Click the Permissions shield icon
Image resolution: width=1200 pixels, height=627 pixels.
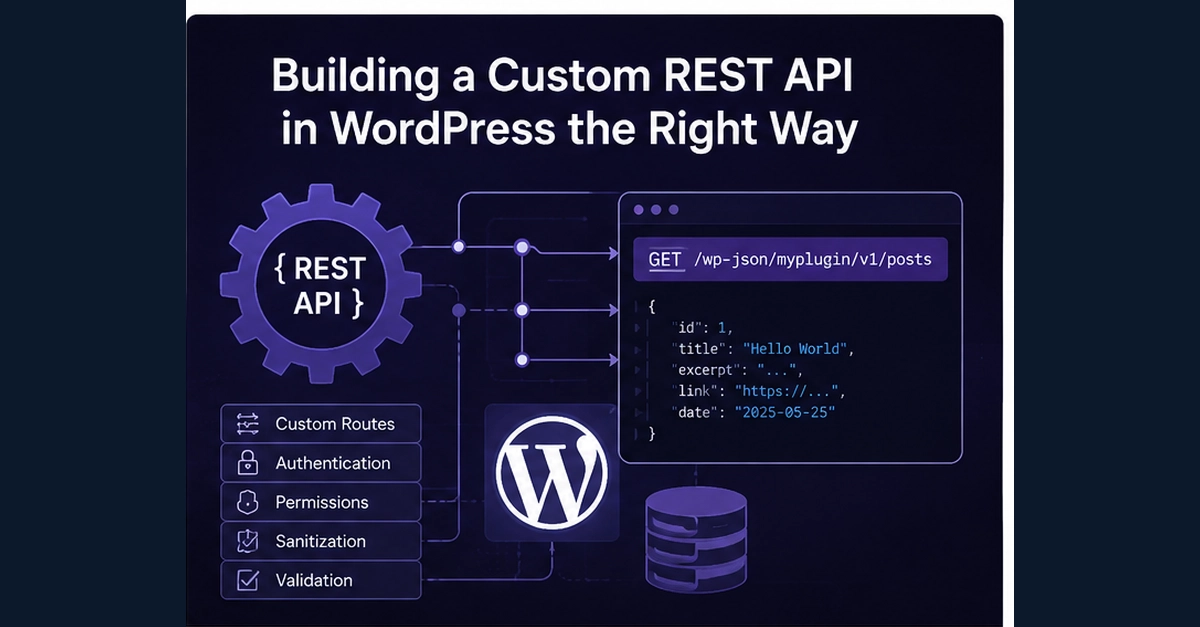click(x=248, y=502)
